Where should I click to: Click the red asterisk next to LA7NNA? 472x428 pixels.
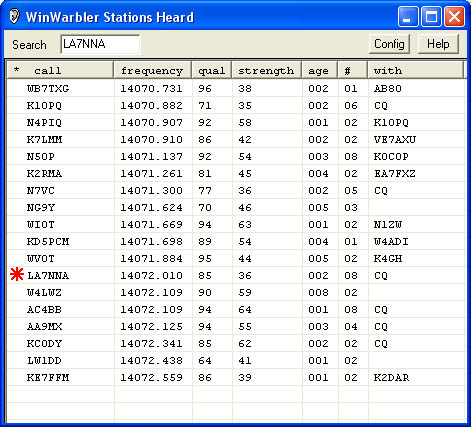point(17,275)
